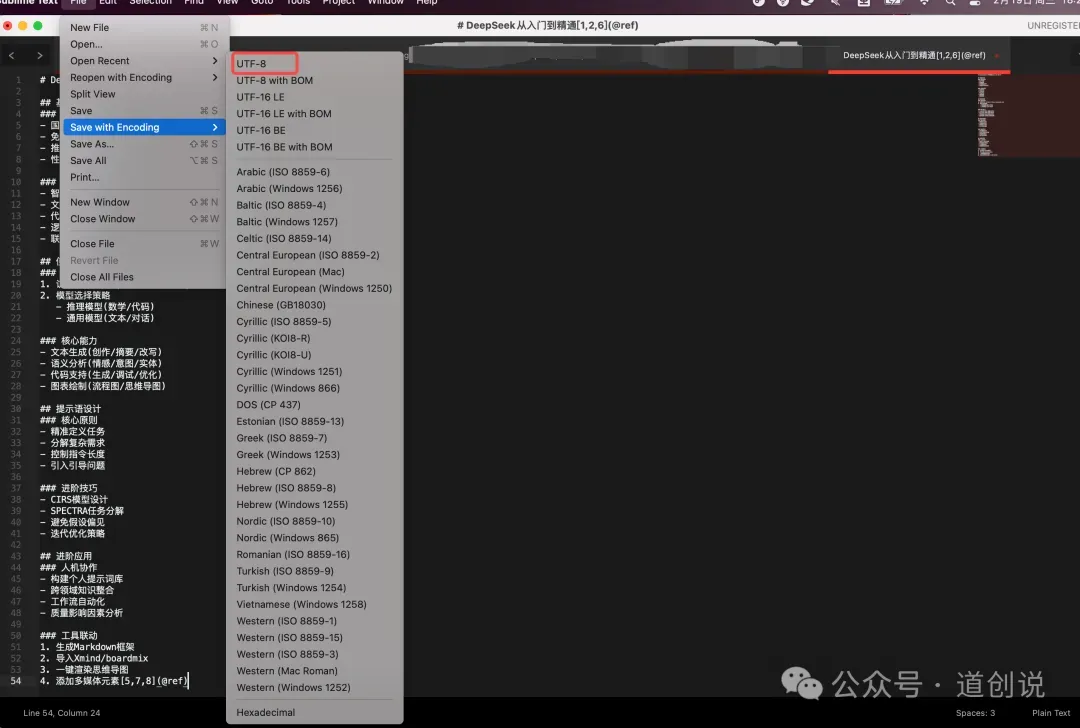1080x728 pixels.
Task: Expand Reopen with Encoding submenu
Action: pos(144,77)
